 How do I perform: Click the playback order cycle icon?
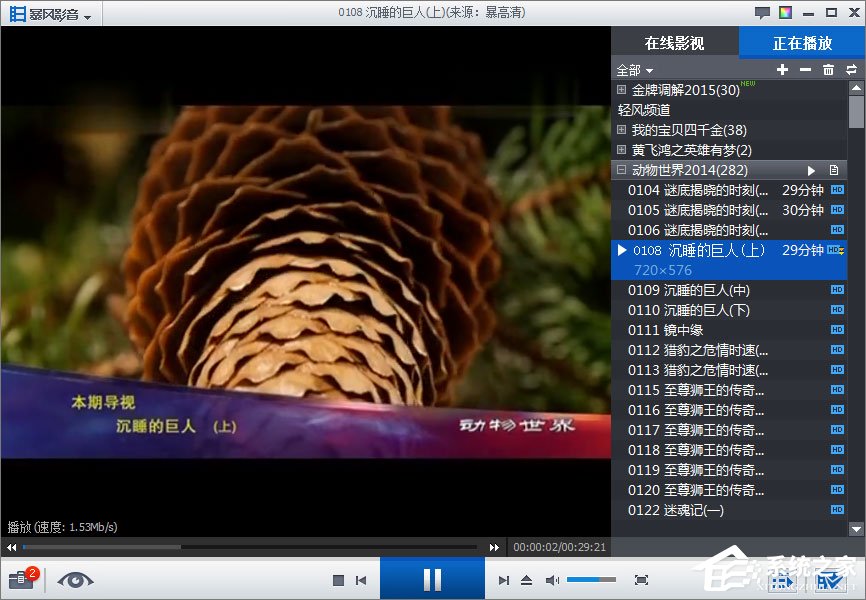pyautogui.click(x=852, y=69)
